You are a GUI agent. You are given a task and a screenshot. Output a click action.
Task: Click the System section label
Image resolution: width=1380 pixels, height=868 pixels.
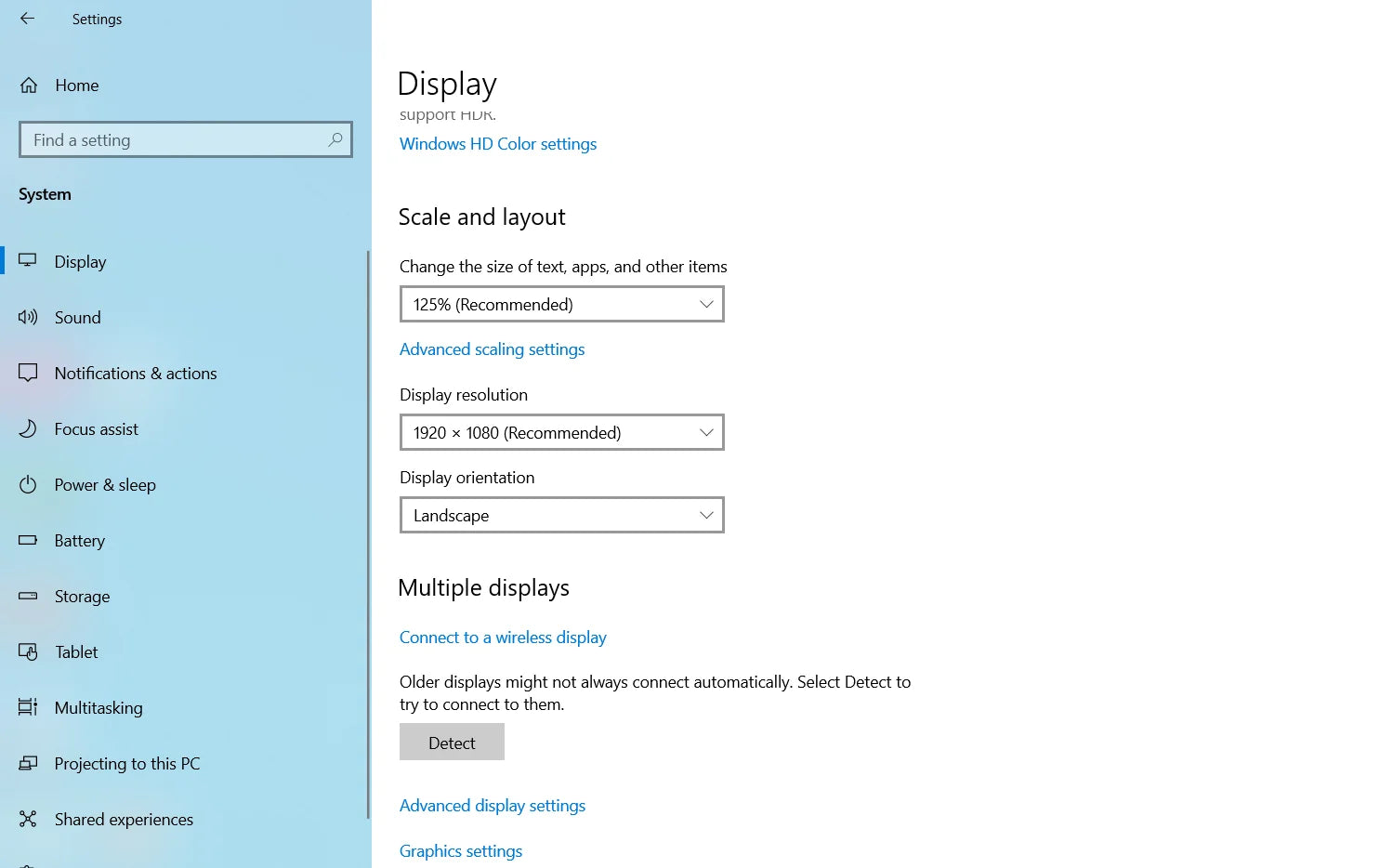click(45, 194)
